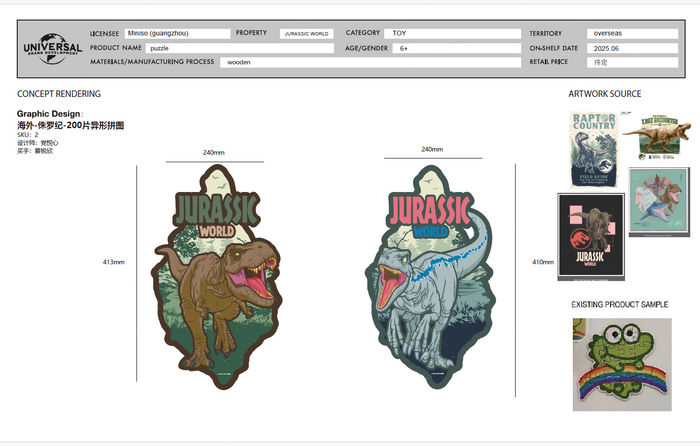The width and height of the screenshot is (700, 446).
Task: Select the teal framed dinosaur artwork thumbnail
Action: pos(659,202)
